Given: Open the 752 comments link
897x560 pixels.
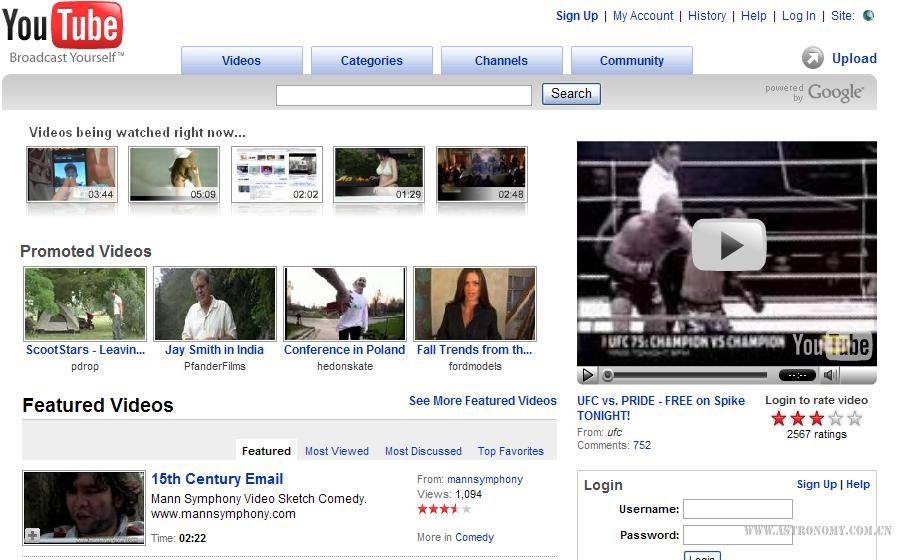Looking at the screenshot, I should (642, 445).
